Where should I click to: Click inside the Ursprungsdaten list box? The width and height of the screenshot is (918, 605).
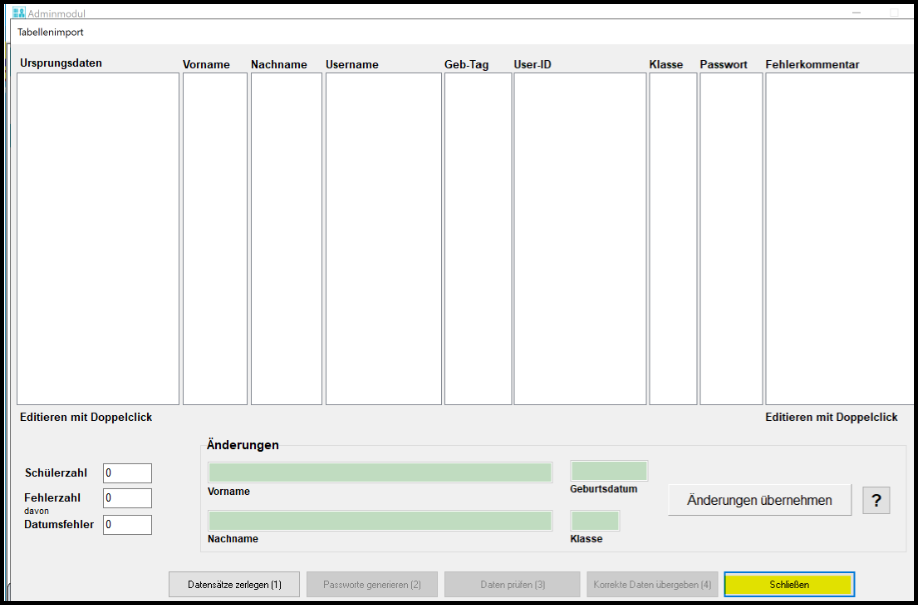coord(98,238)
